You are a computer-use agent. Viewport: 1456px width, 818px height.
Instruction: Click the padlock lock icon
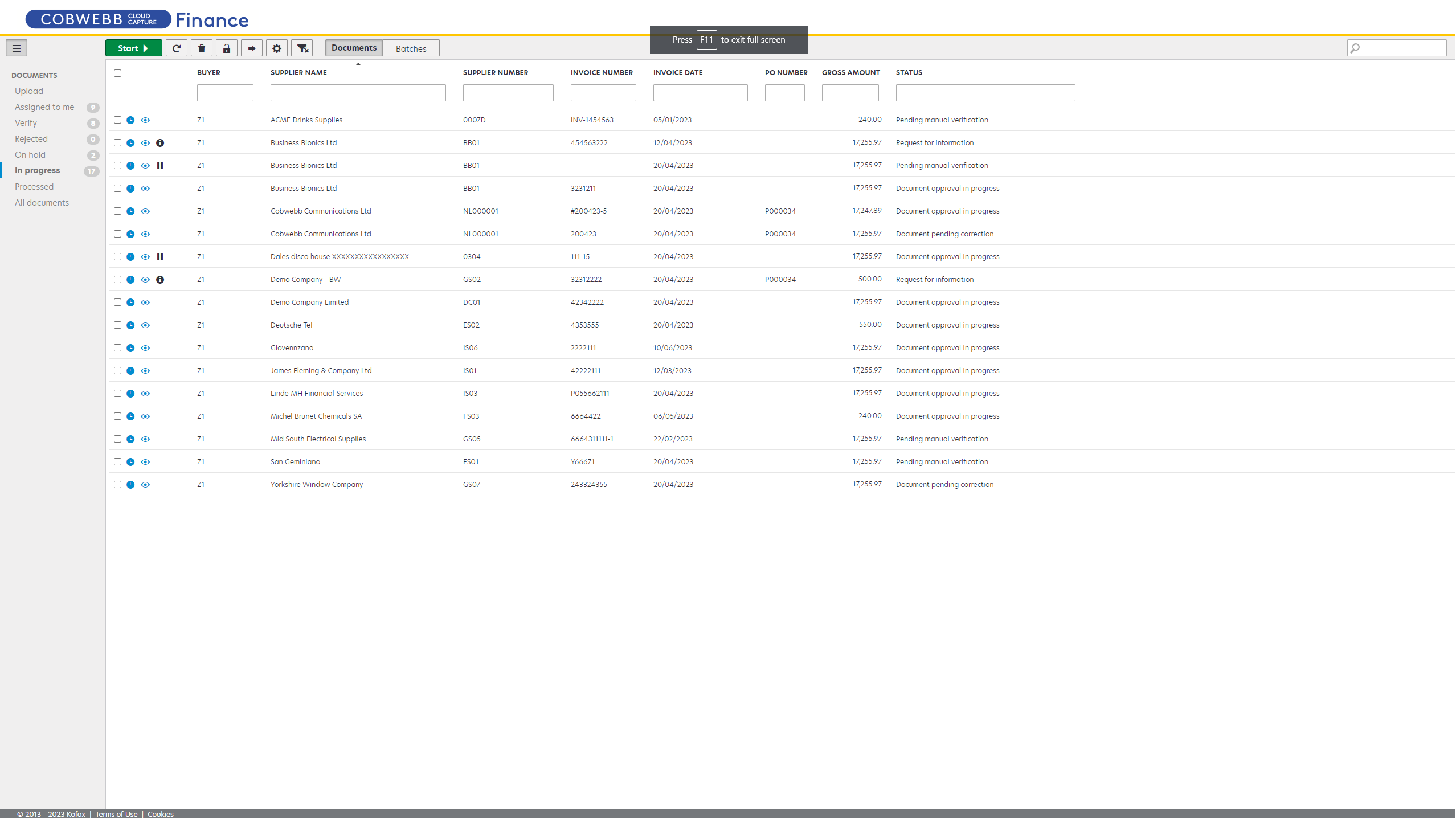(x=227, y=48)
